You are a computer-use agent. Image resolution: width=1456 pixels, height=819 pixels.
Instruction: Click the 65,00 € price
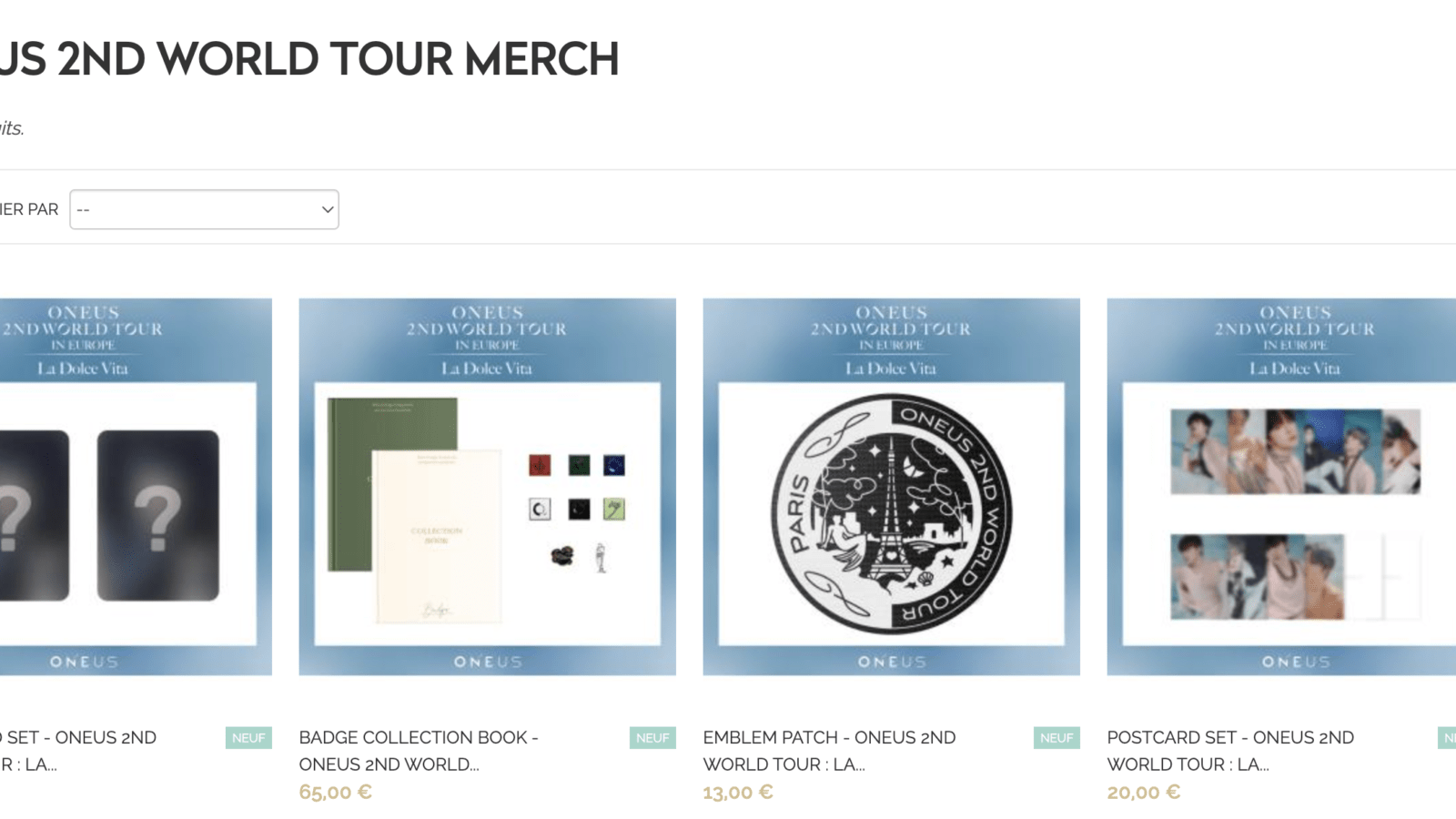[335, 792]
